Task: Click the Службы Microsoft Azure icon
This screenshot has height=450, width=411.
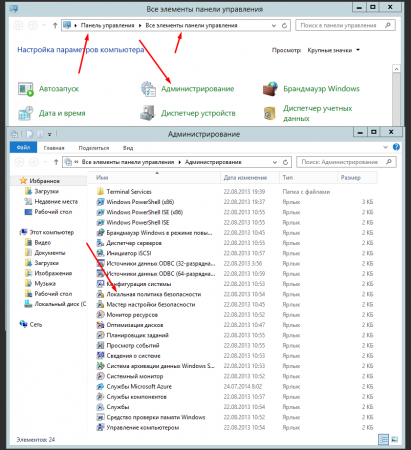Action: [100, 387]
